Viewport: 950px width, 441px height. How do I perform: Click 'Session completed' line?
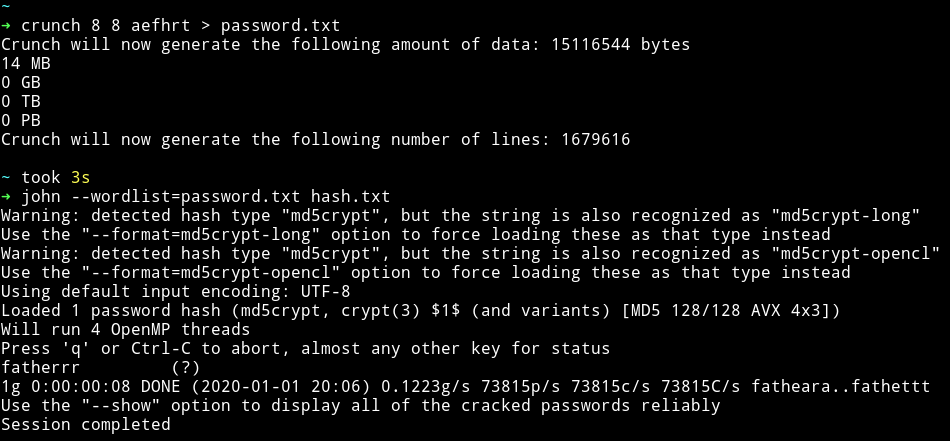pyautogui.click(x=85, y=424)
